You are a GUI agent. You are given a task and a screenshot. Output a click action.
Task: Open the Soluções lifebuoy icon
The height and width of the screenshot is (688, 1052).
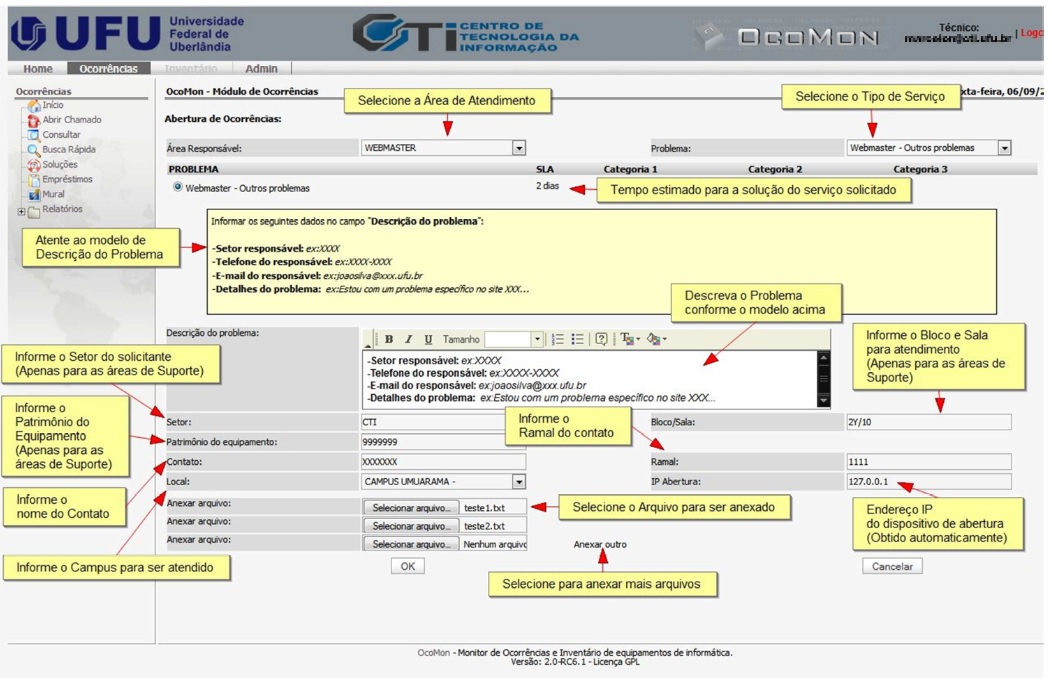point(34,165)
